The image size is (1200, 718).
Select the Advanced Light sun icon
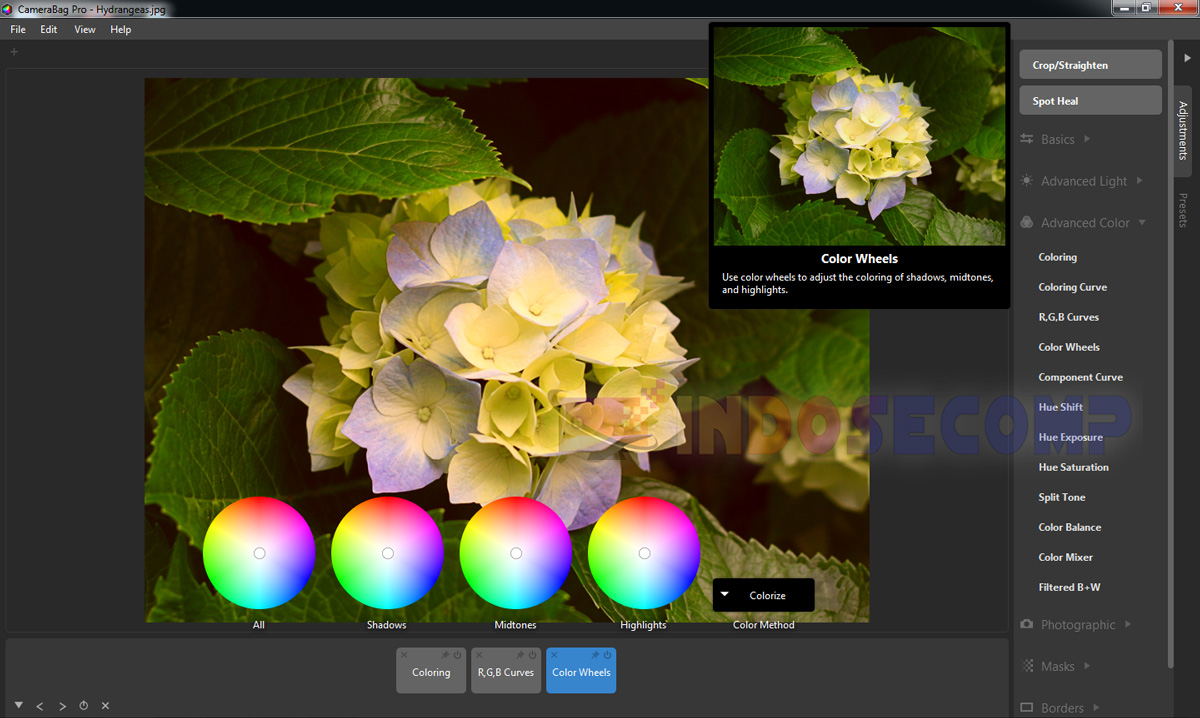pyautogui.click(x=1026, y=181)
